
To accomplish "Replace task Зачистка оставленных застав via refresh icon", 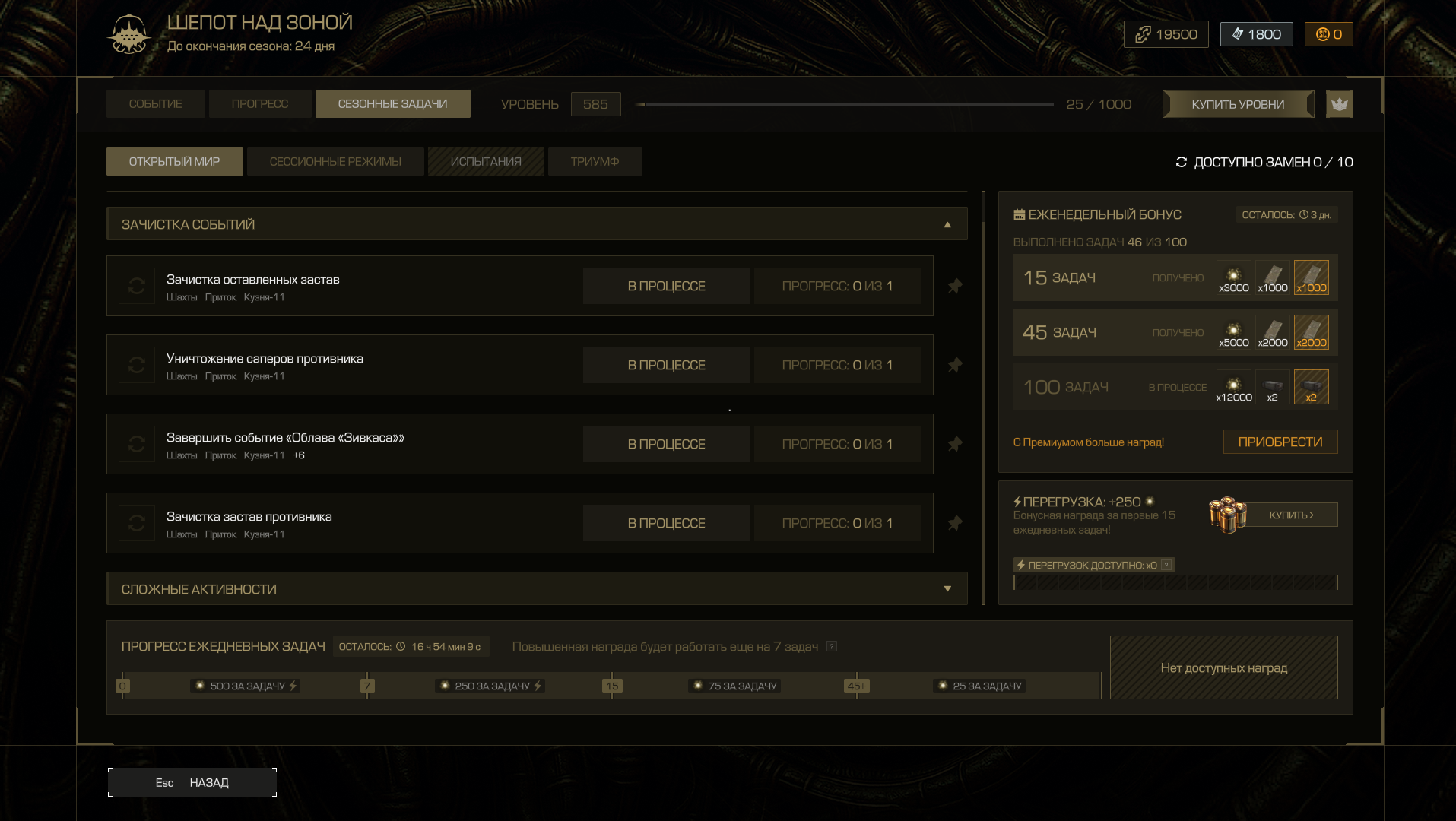I will 137,286.
